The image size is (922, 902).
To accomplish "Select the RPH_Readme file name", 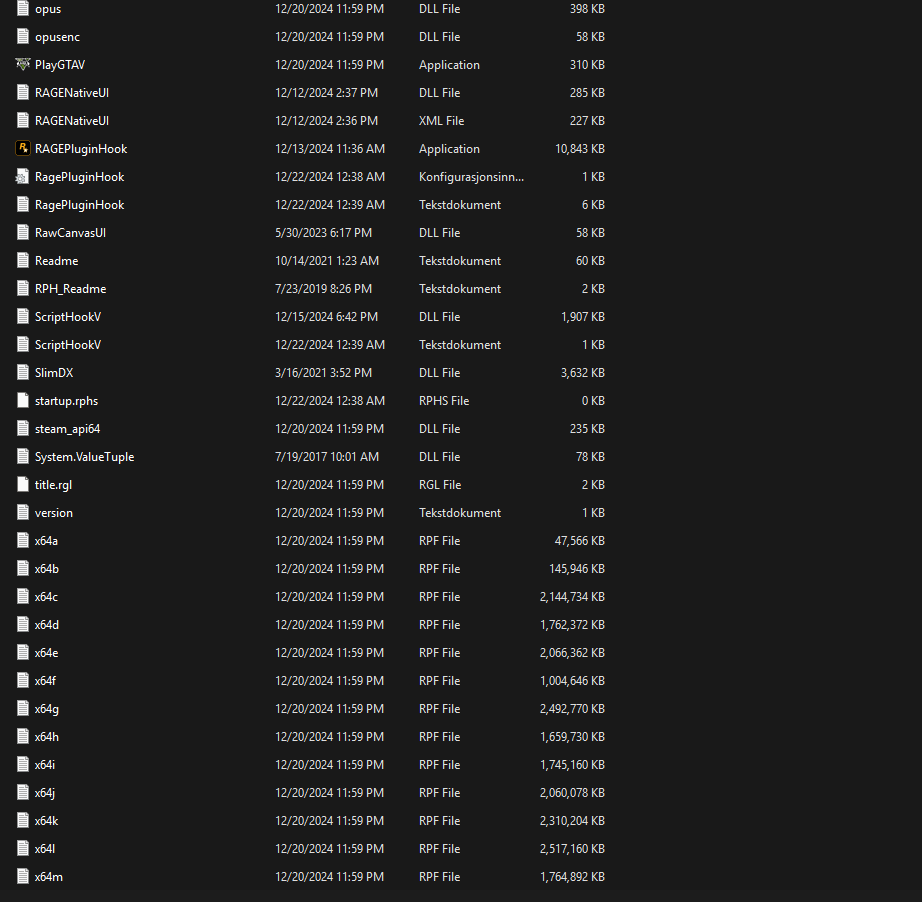I will (71, 289).
